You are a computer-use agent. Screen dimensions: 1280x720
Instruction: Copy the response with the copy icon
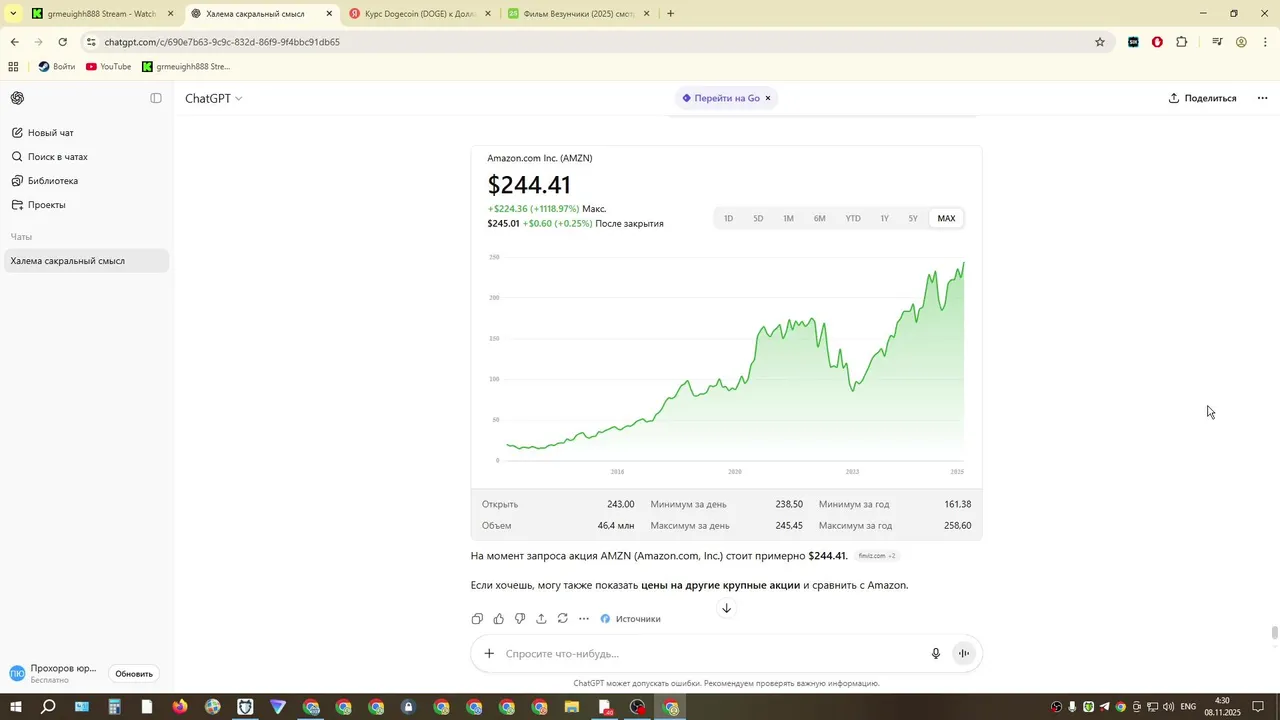point(477,619)
